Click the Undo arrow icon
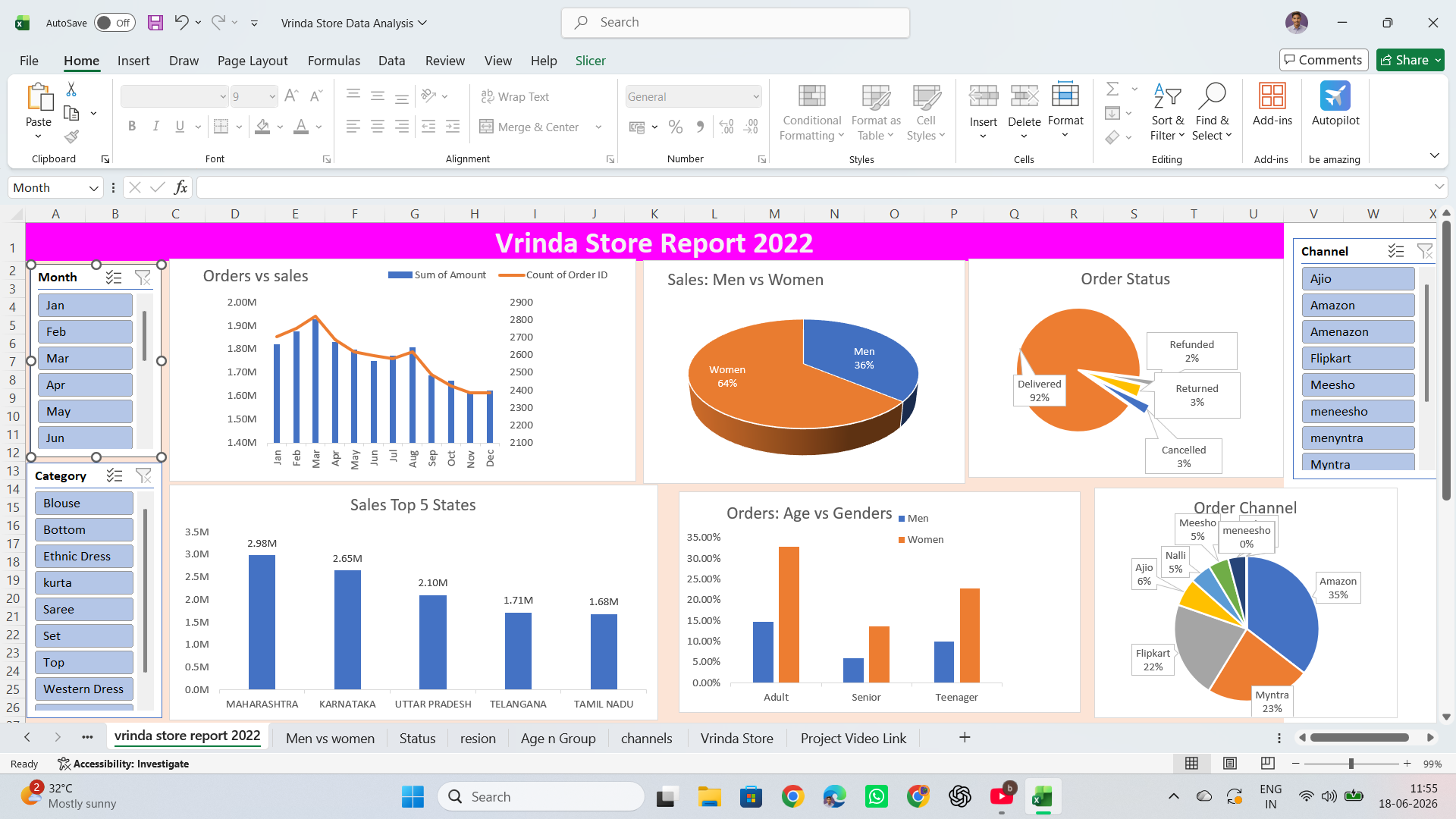This screenshot has height=819, width=1456. click(x=181, y=23)
